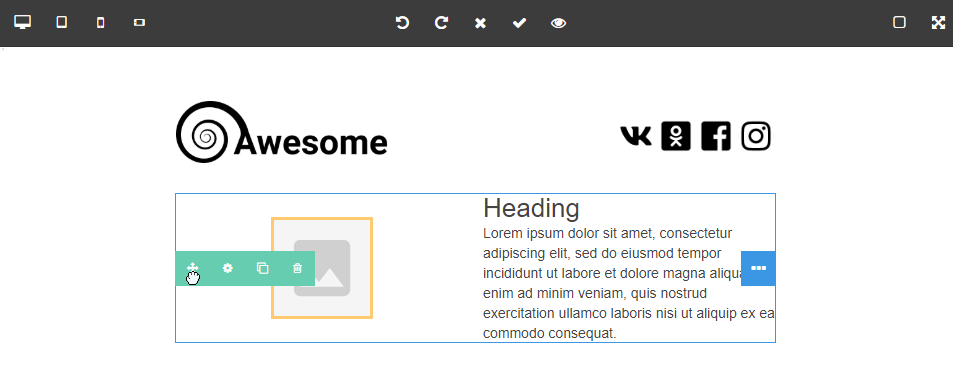Switch to desktop preview mode
Viewport: 953px width, 368px height.
(22, 23)
